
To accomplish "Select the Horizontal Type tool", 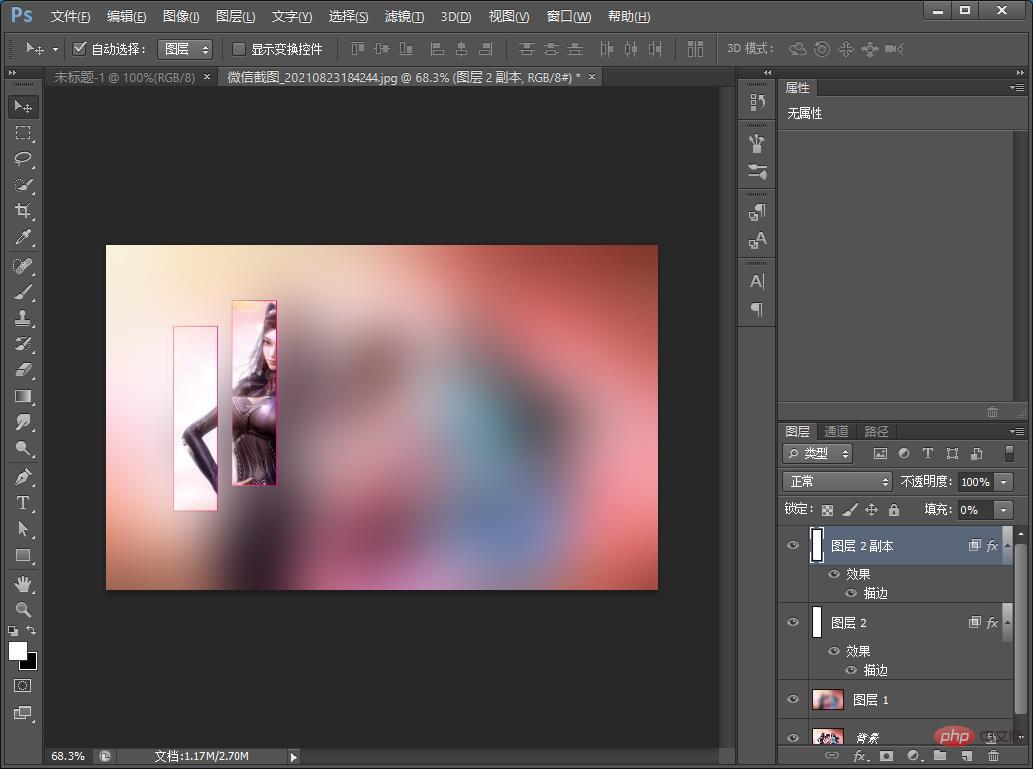I will pos(23,503).
